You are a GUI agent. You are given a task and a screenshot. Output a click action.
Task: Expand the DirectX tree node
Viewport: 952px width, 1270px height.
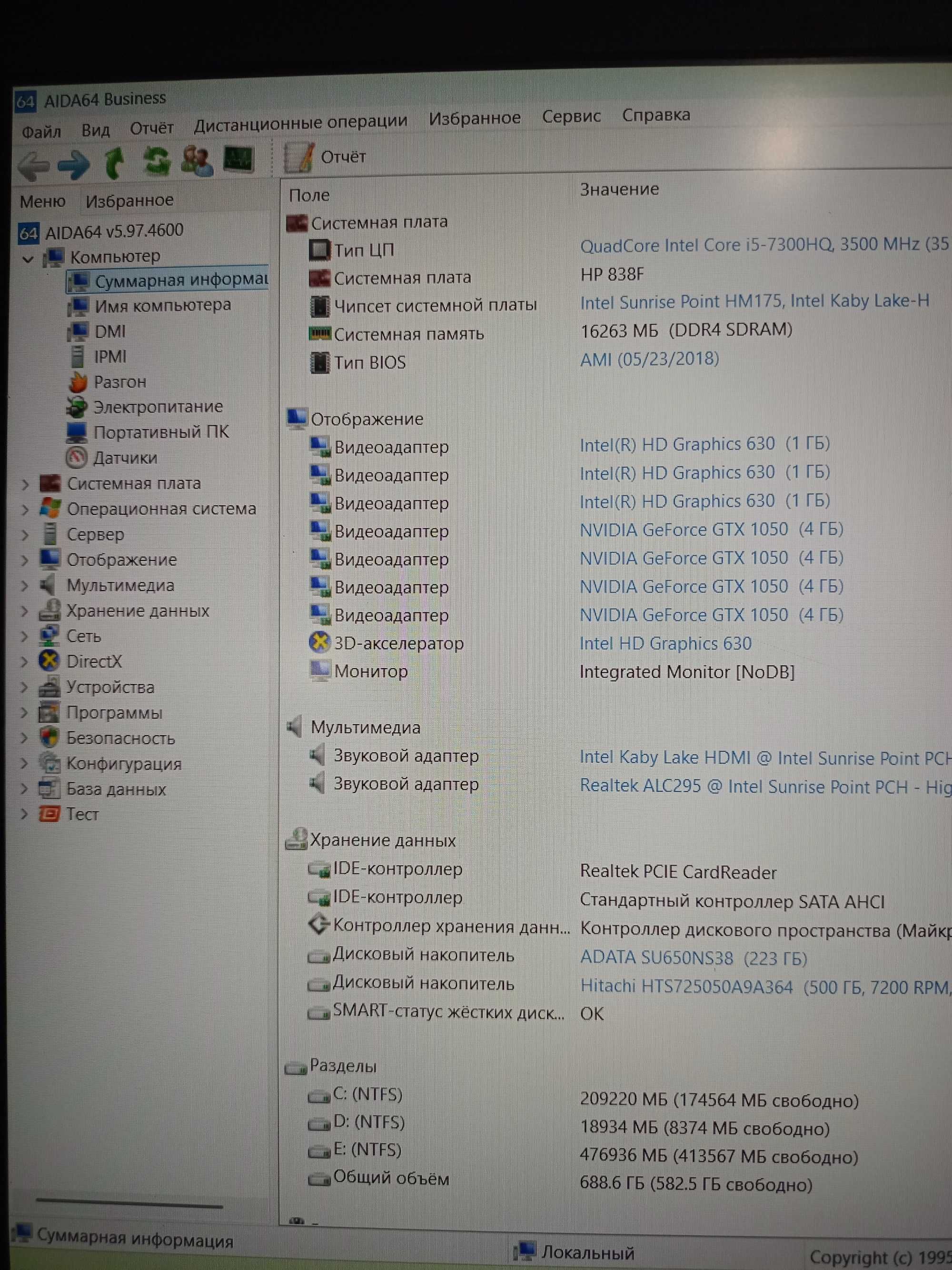[x=25, y=662]
